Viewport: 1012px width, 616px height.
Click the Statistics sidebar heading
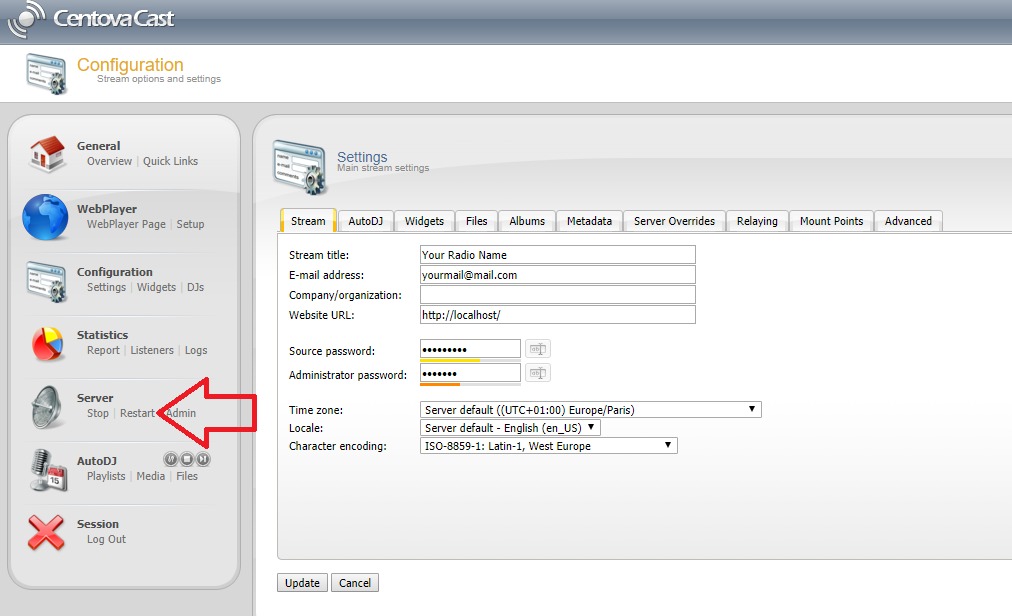102,335
